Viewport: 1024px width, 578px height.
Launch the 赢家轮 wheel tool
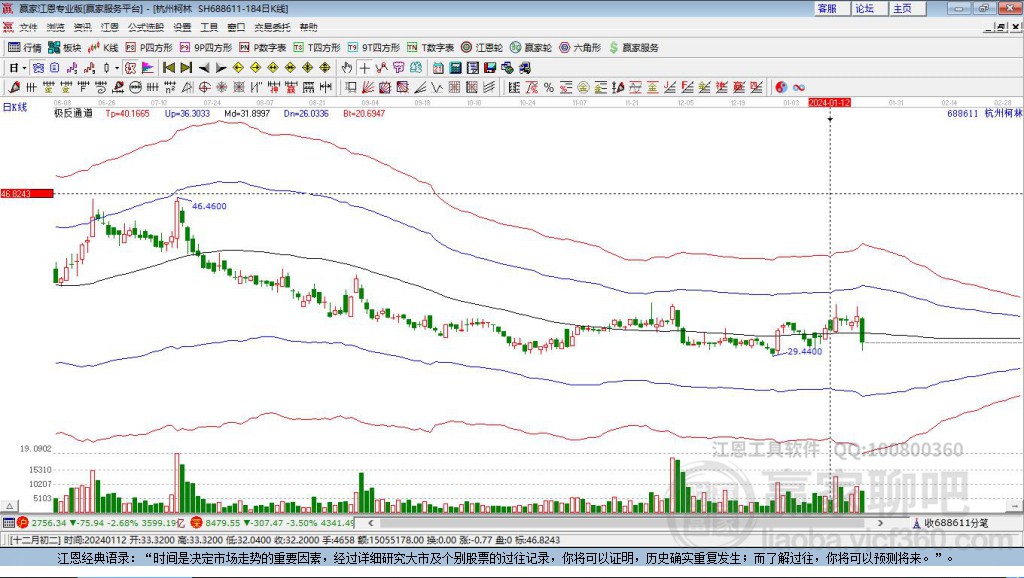[x=531, y=48]
